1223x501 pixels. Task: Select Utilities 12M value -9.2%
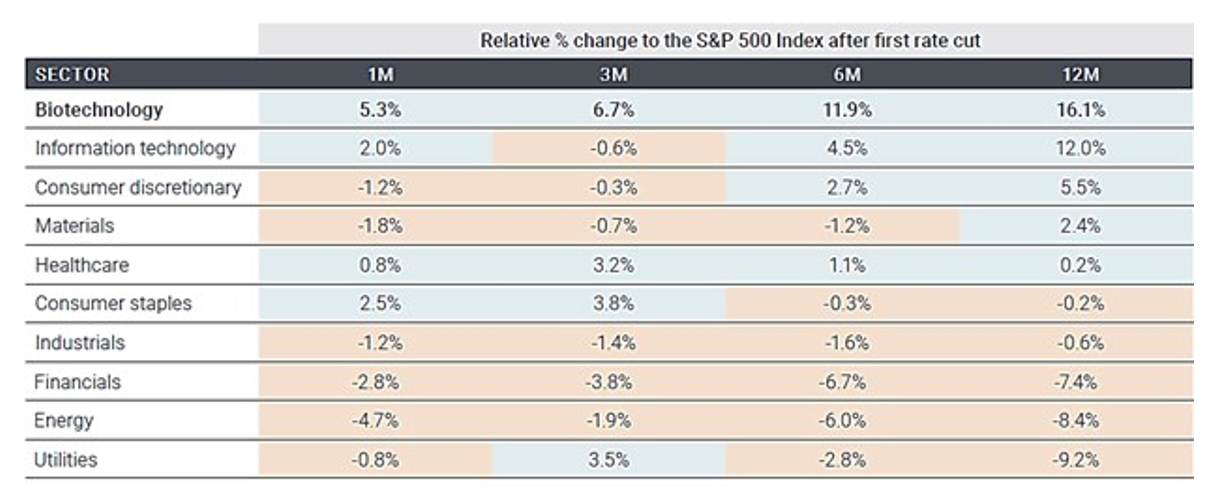click(x=1080, y=459)
